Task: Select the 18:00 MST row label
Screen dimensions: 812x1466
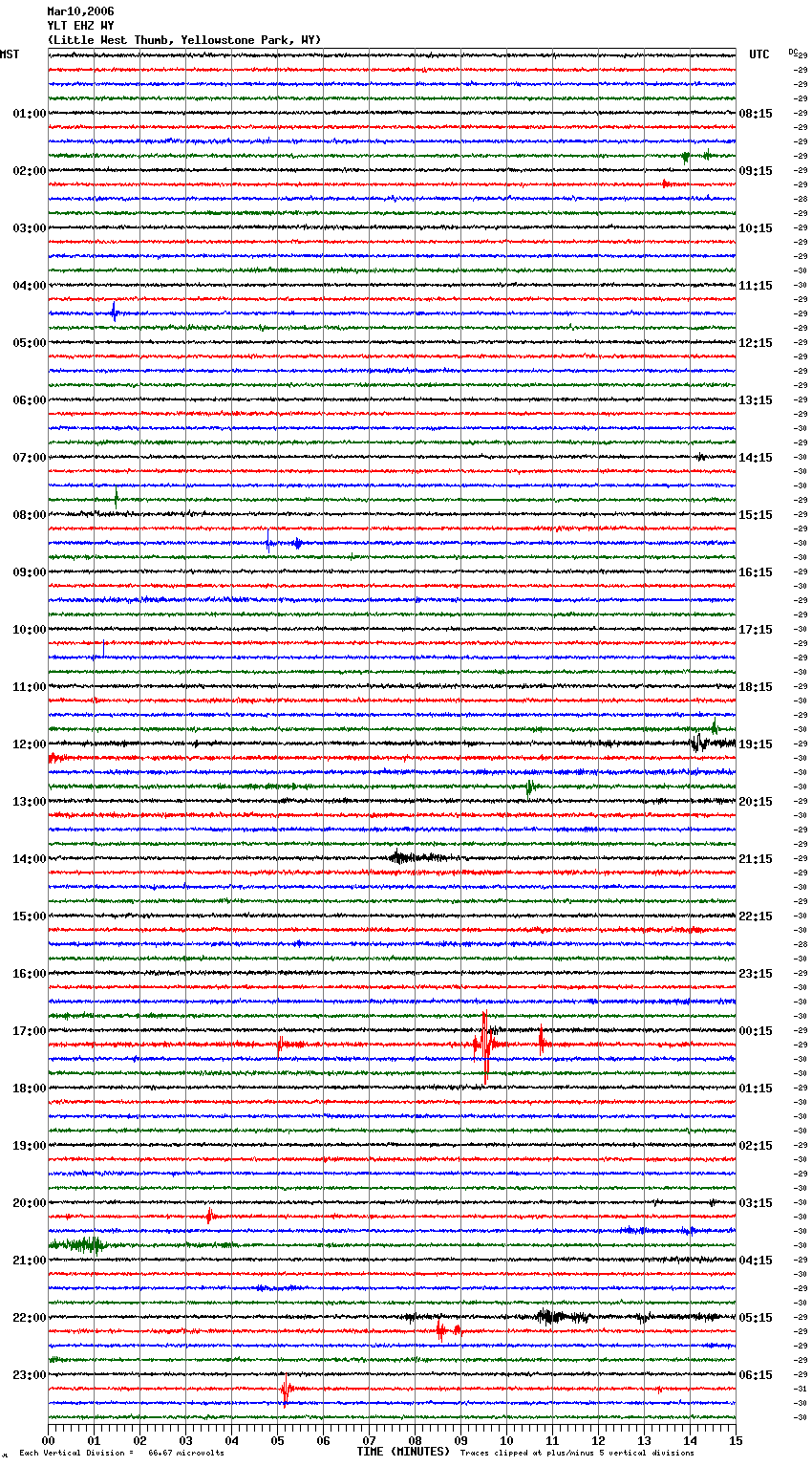Action: point(30,1089)
